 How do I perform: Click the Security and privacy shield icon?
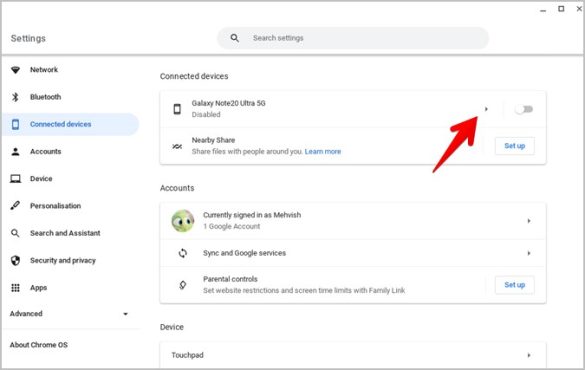[15, 260]
